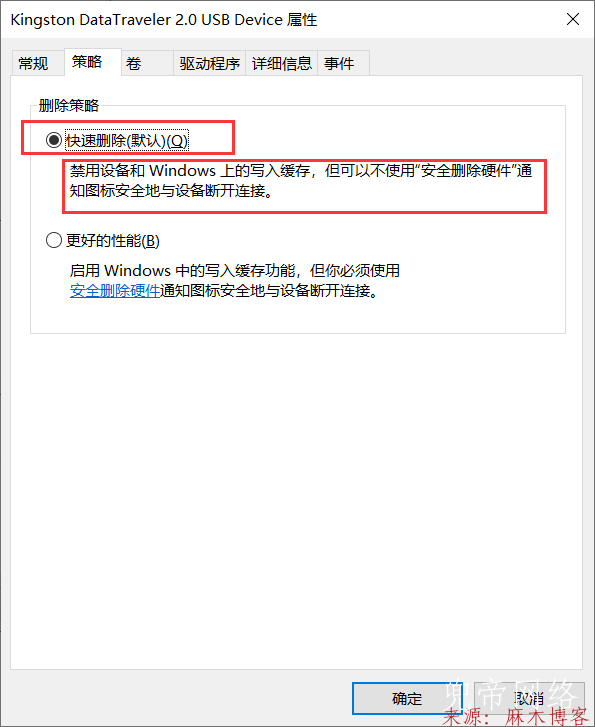Click the 快速删除(默认)(Q) label text
The image size is (595, 727).
coord(127,140)
